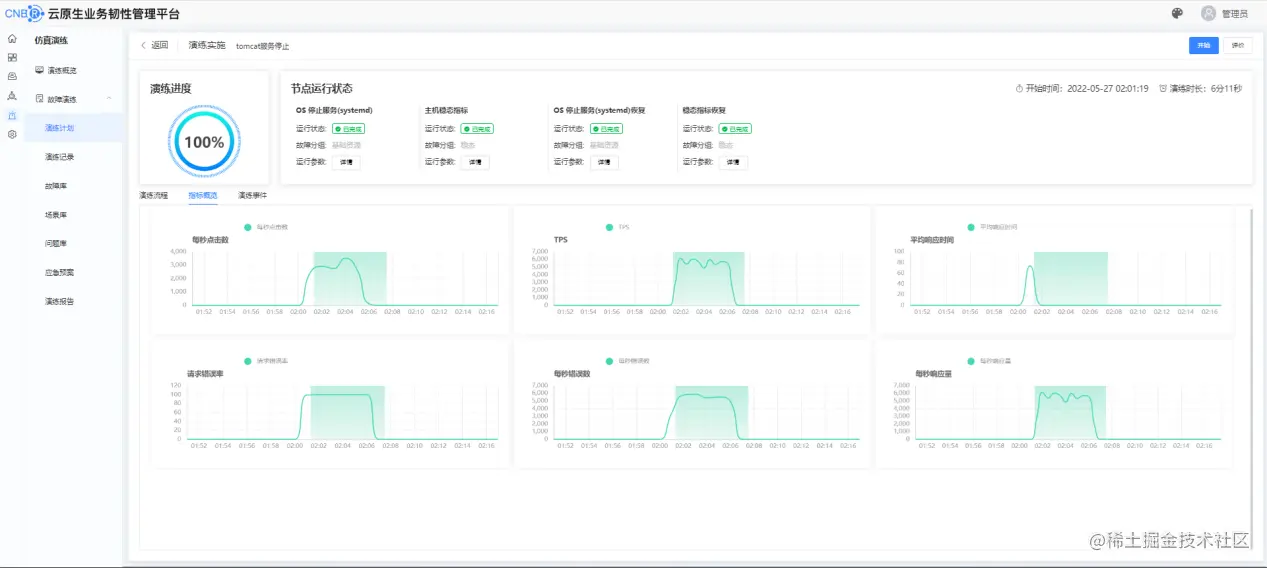The width and height of the screenshot is (1267, 568).
Task: Open 详情 for OS 停止服务(systemd)恢复
Action: (604, 162)
